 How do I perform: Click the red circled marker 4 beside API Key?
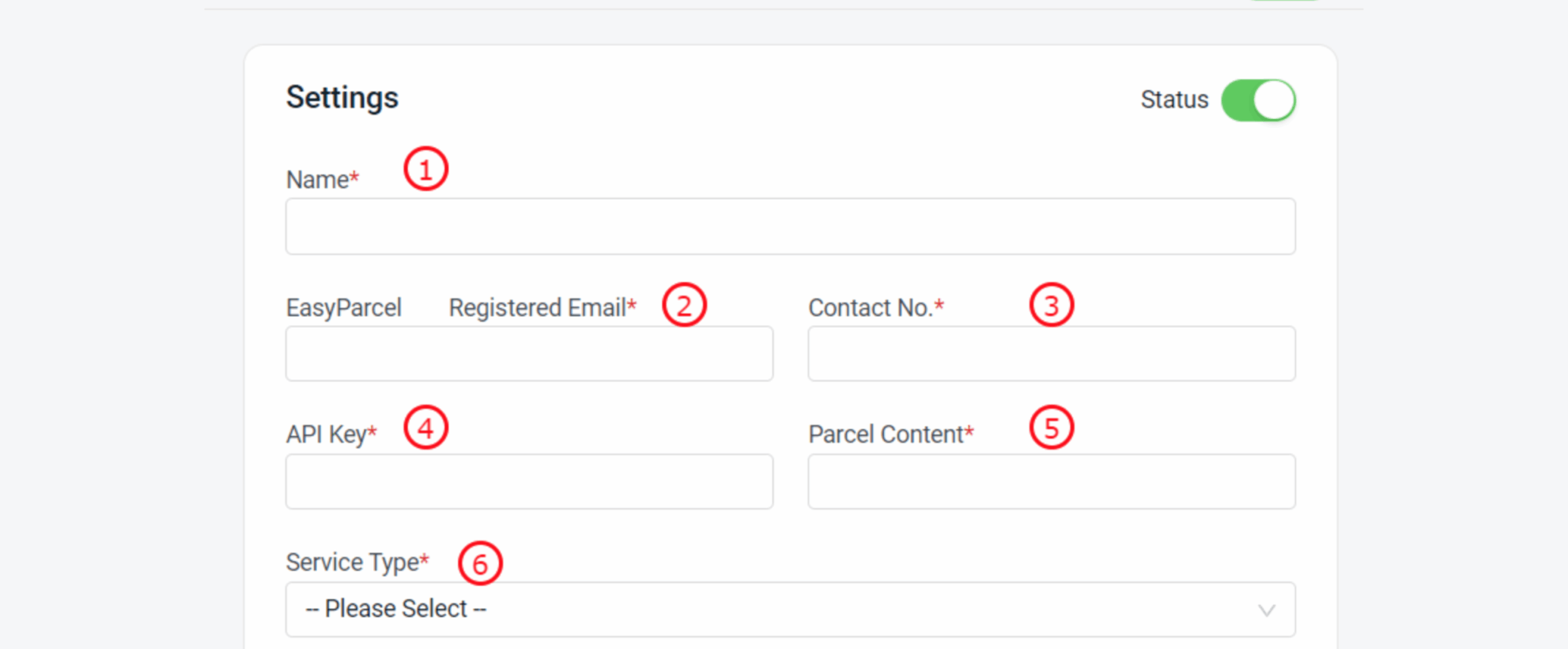click(426, 428)
